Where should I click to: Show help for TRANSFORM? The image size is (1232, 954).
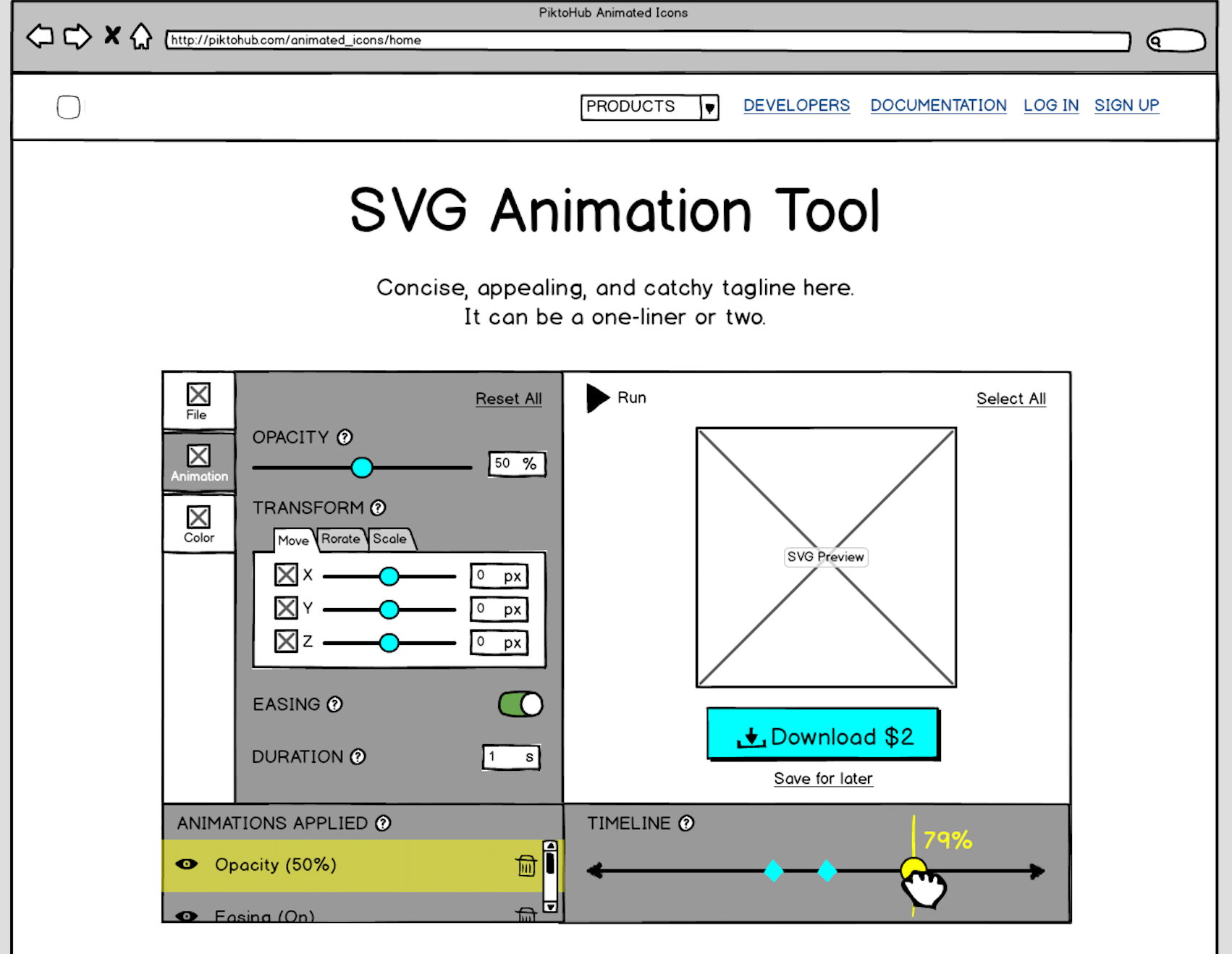[379, 508]
